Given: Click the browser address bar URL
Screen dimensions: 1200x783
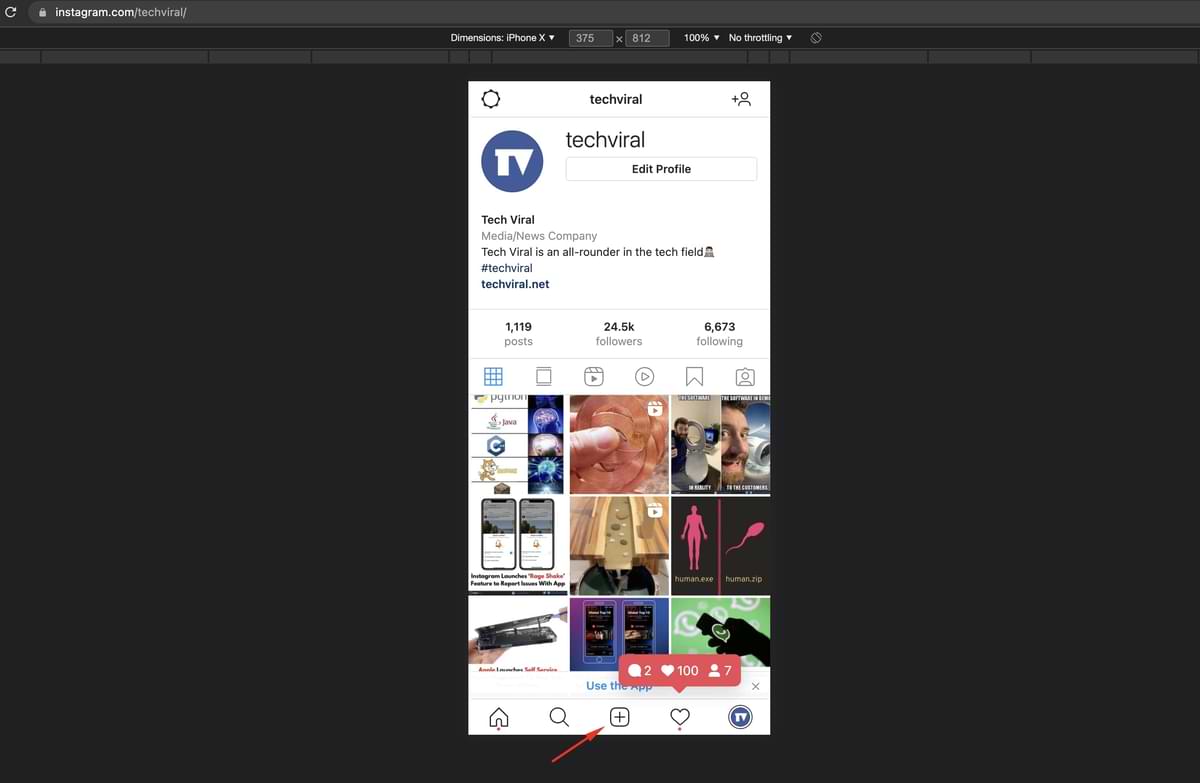Looking at the screenshot, I should point(121,12).
